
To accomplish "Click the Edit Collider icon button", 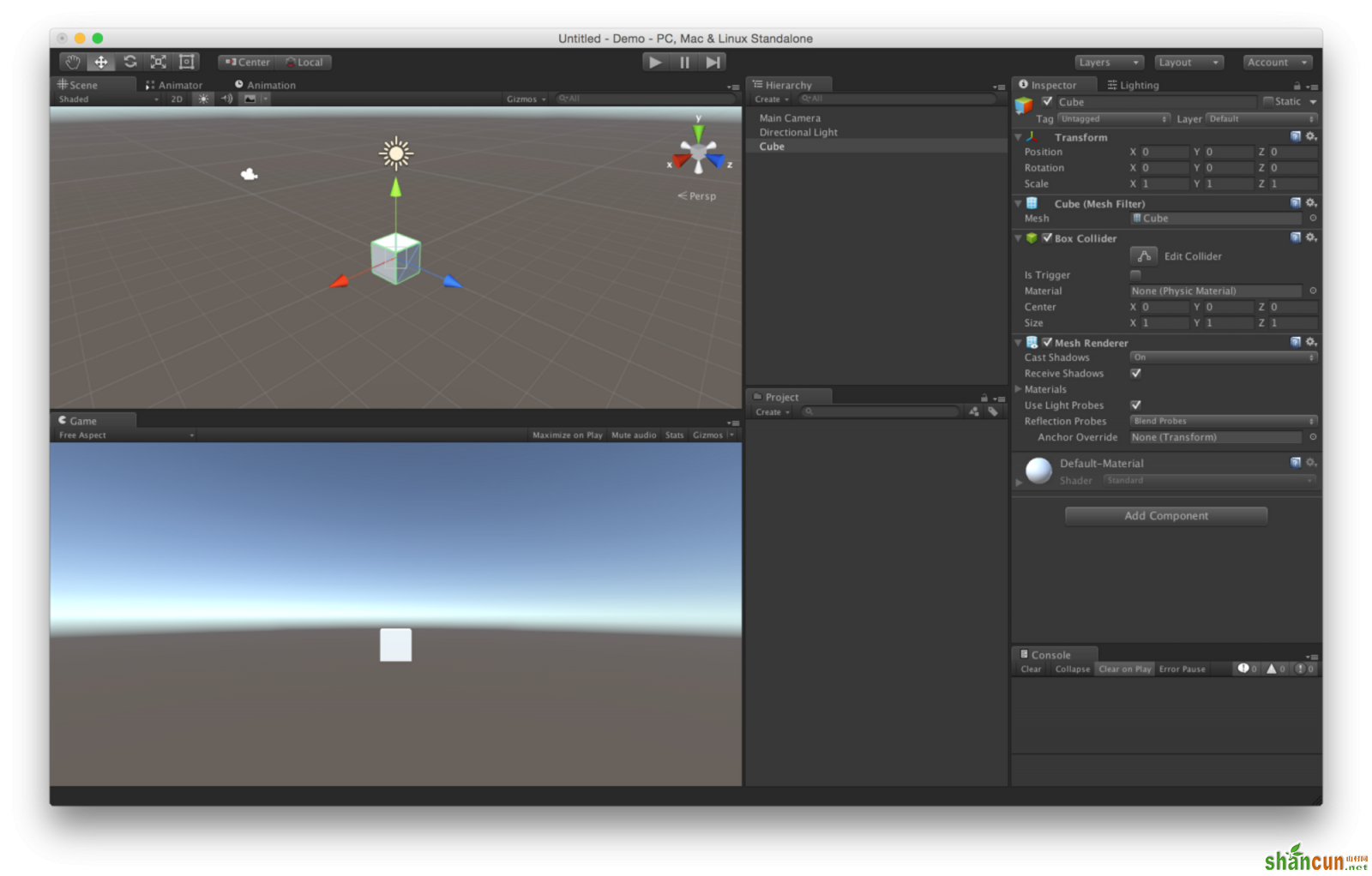I will click(1144, 255).
